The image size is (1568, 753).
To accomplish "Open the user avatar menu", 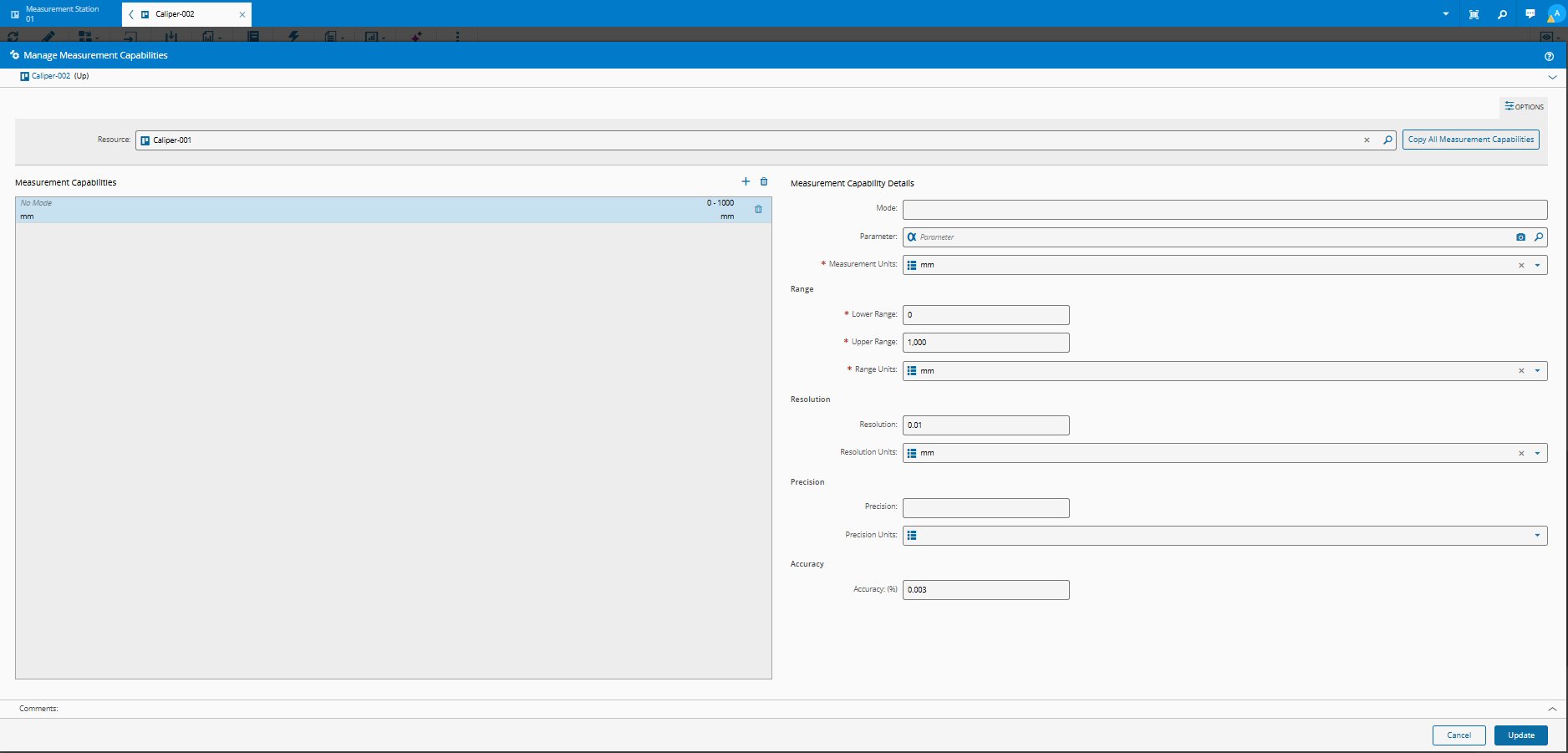I will click(1555, 13).
